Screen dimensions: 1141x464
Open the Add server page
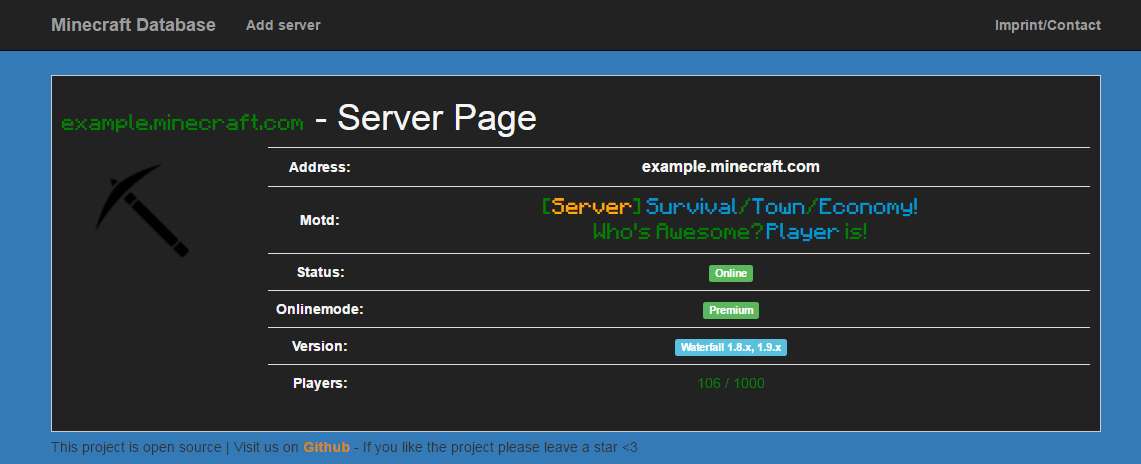(x=283, y=25)
